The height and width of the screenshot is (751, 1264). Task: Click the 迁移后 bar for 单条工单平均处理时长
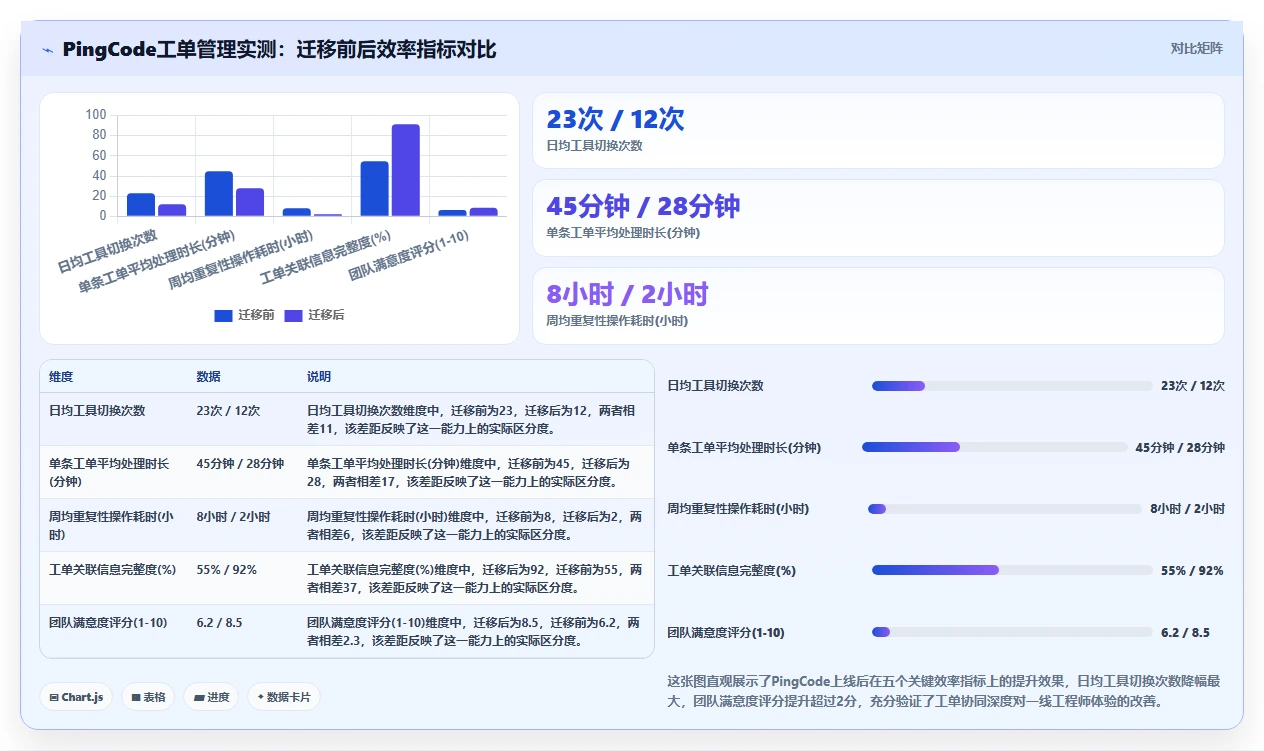click(x=250, y=202)
